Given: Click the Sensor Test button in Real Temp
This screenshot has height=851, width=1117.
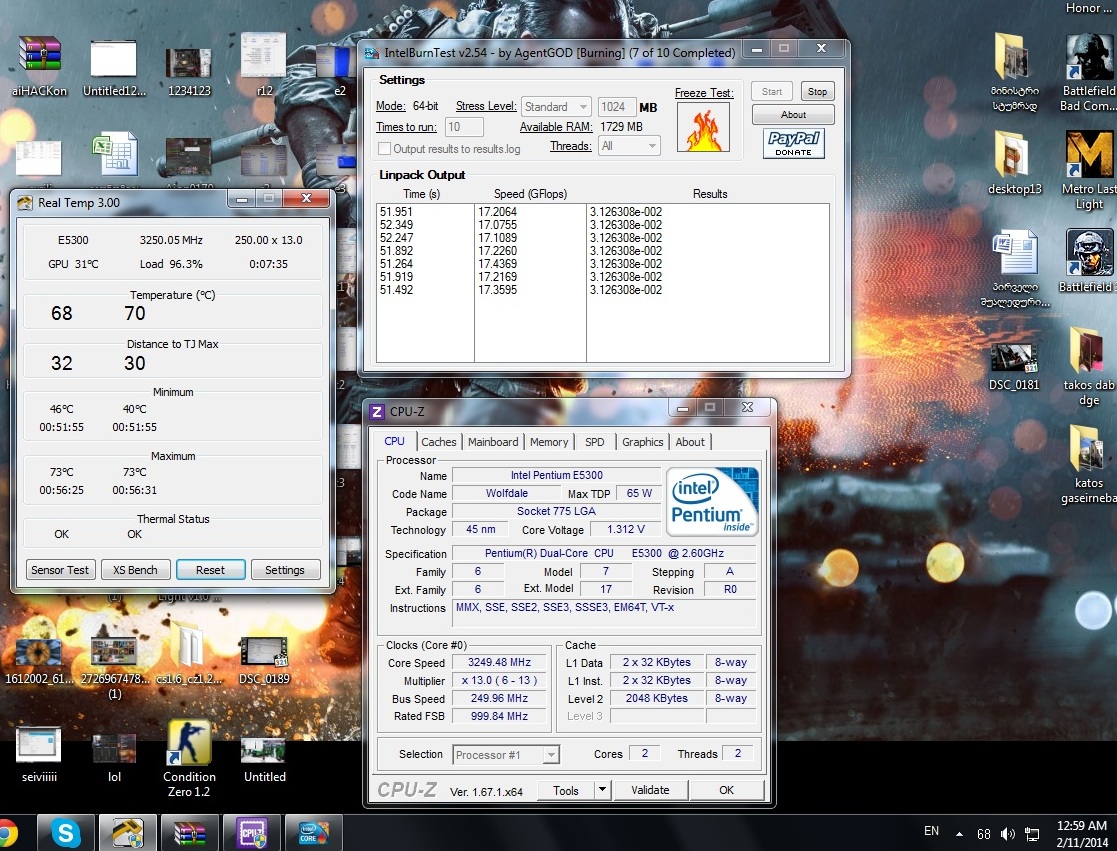Looking at the screenshot, I should 60,570.
